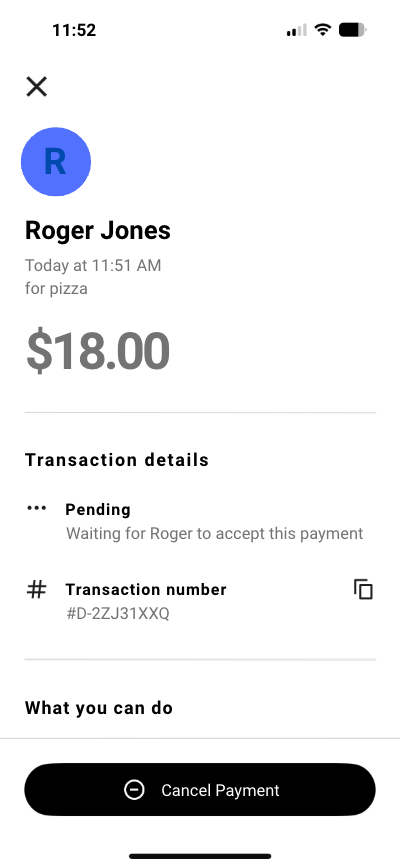
Task: Tap the minus circle icon in Cancel Payment
Action: click(x=134, y=790)
